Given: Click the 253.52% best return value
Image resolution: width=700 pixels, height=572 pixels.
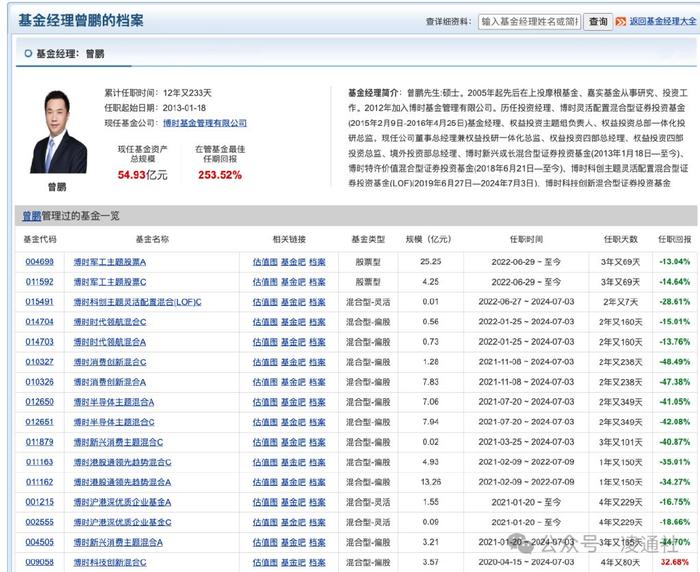Looking at the screenshot, I should tap(220, 175).
